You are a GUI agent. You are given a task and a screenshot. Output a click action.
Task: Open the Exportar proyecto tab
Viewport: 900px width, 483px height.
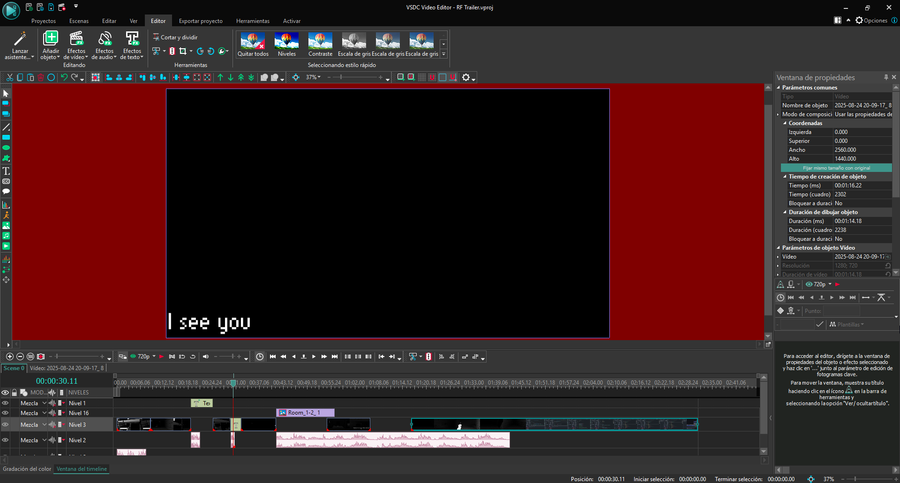click(200, 21)
